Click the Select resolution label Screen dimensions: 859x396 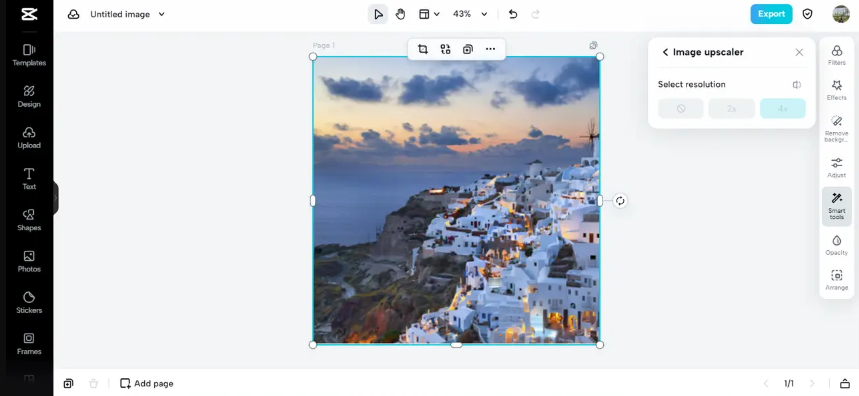click(691, 84)
